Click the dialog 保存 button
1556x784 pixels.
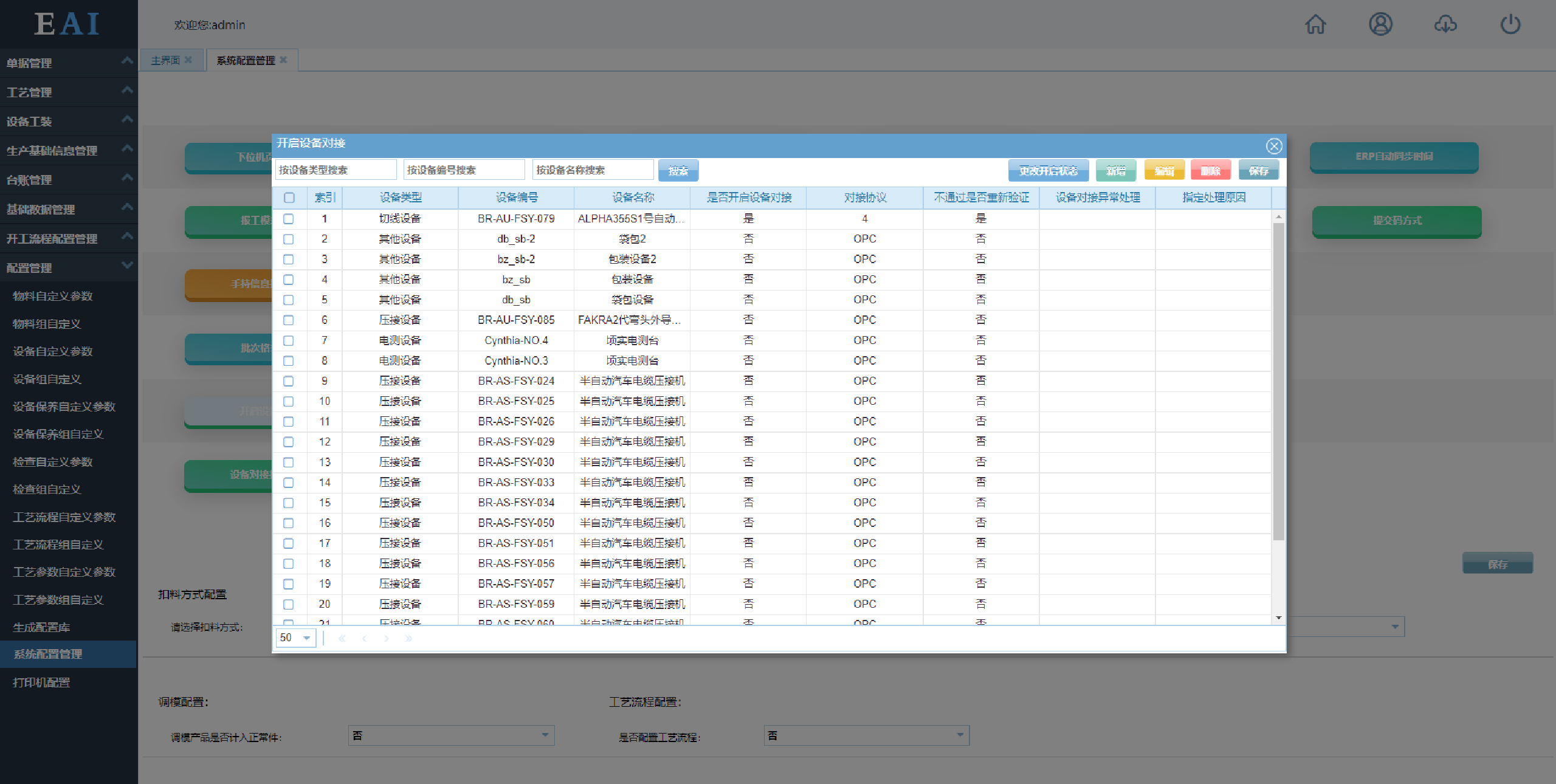pyautogui.click(x=1259, y=171)
